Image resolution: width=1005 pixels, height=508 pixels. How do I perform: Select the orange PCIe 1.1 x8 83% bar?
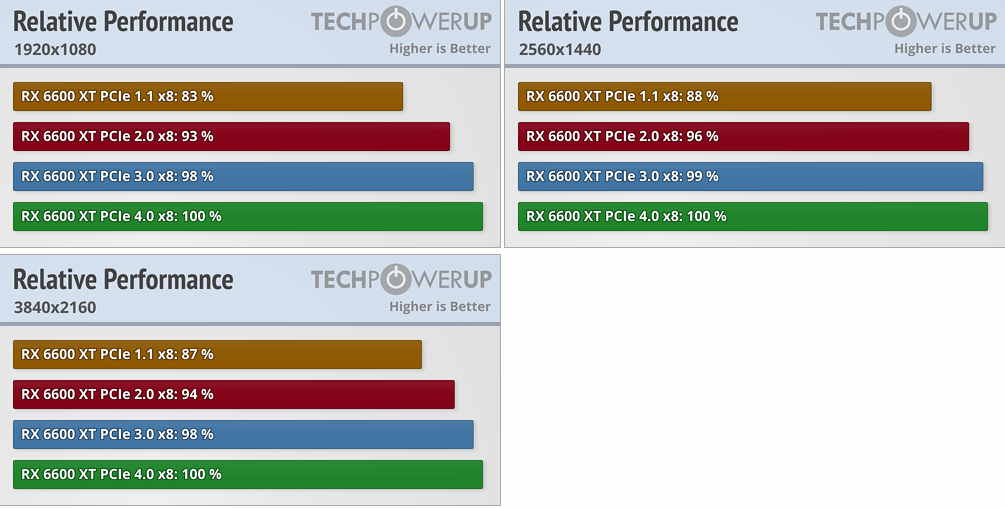click(208, 96)
